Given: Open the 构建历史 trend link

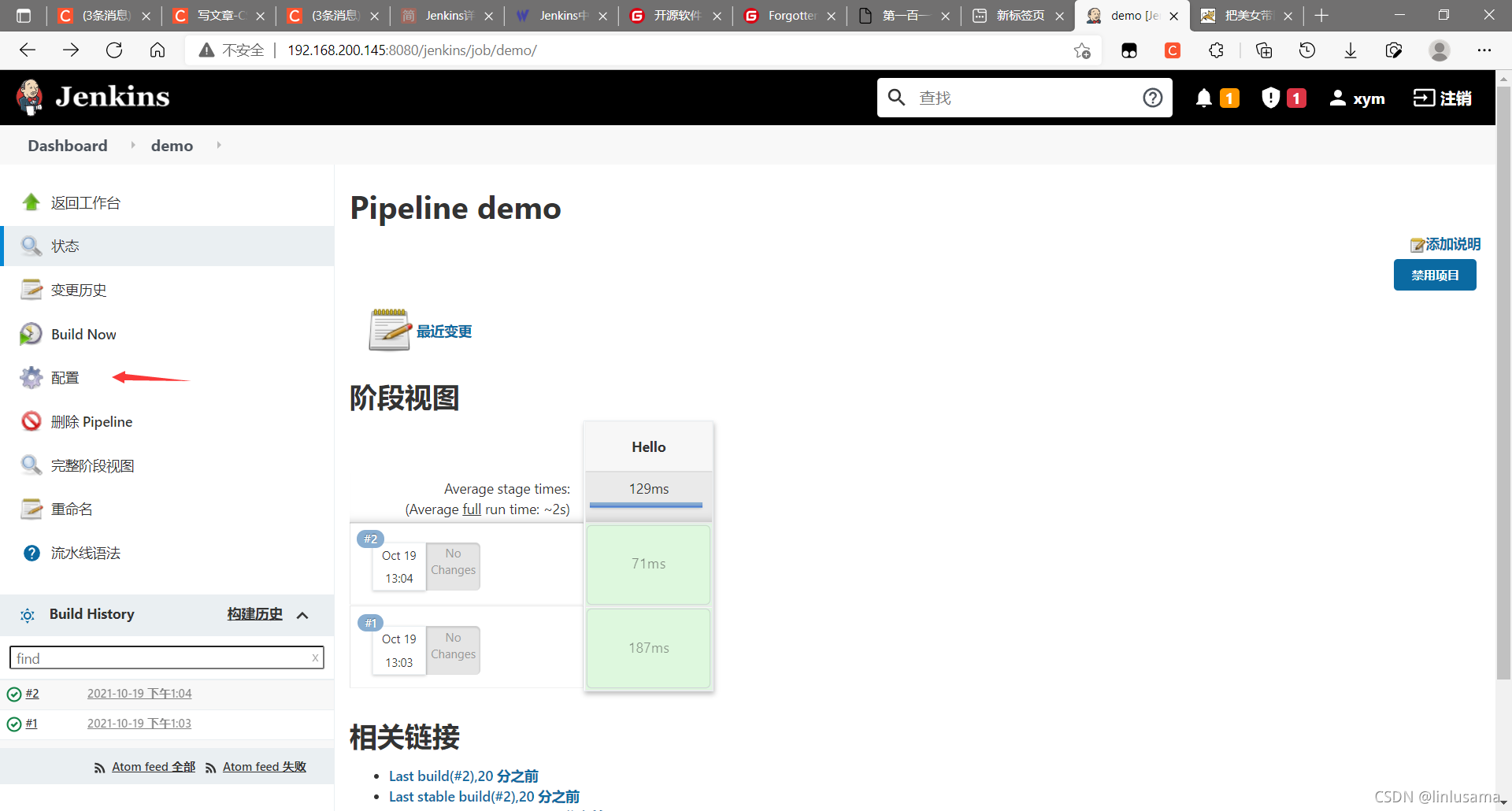Looking at the screenshot, I should [x=254, y=614].
